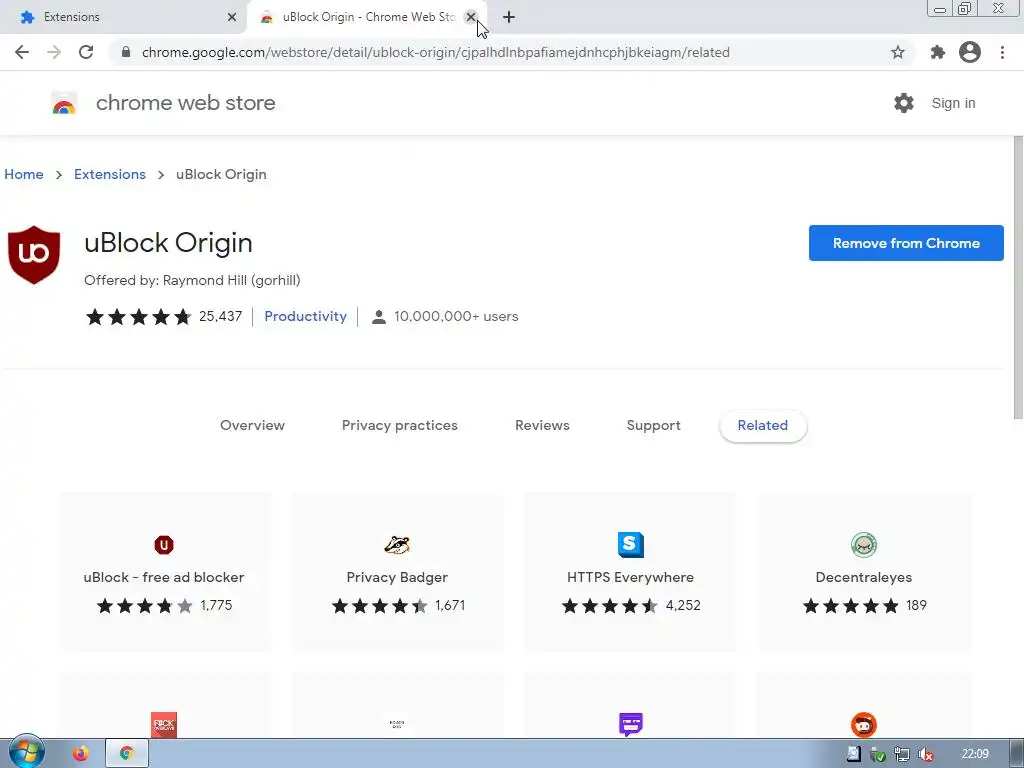Click the five-star rating of uBlock Origin

(138, 317)
